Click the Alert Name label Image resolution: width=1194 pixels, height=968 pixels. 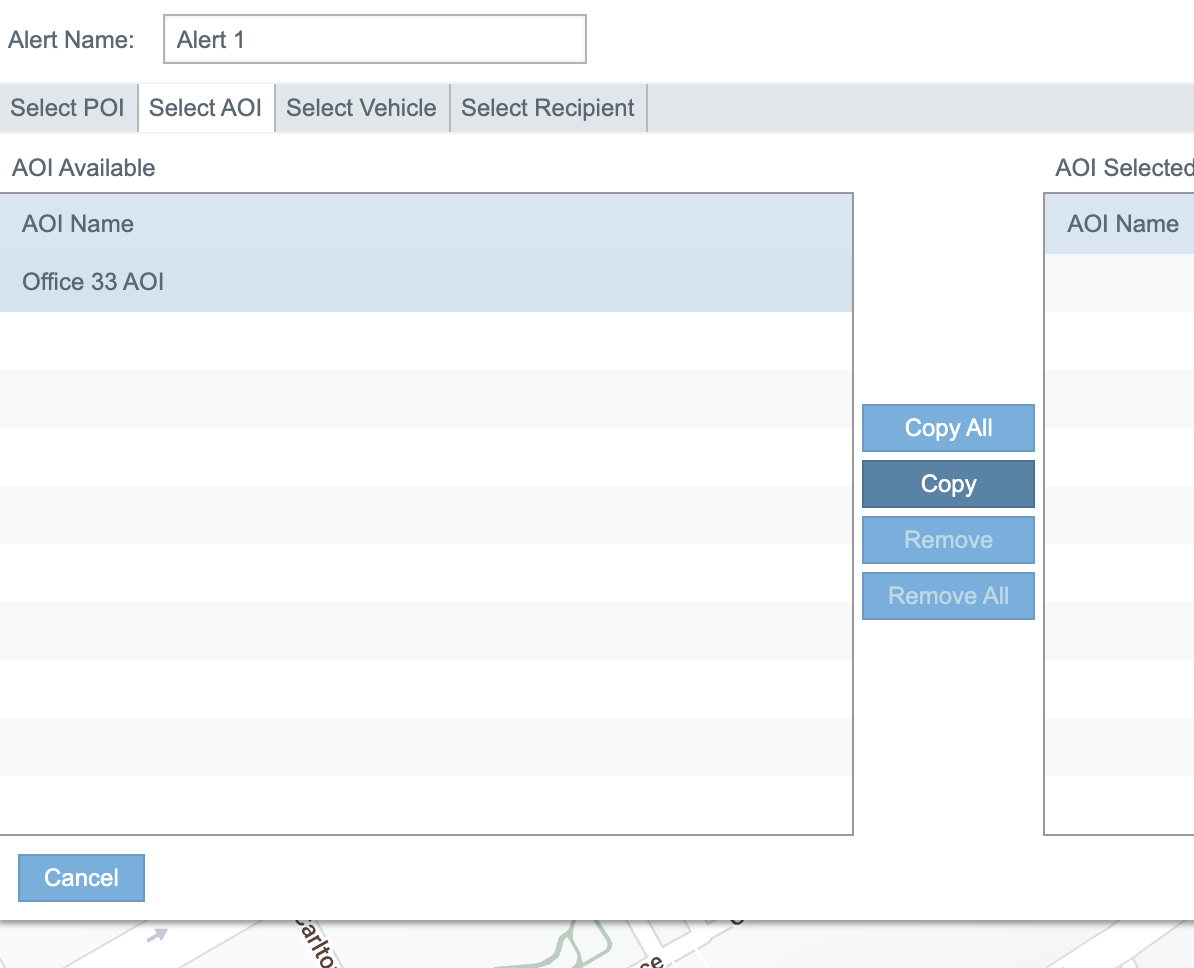click(x=71, y=40)
